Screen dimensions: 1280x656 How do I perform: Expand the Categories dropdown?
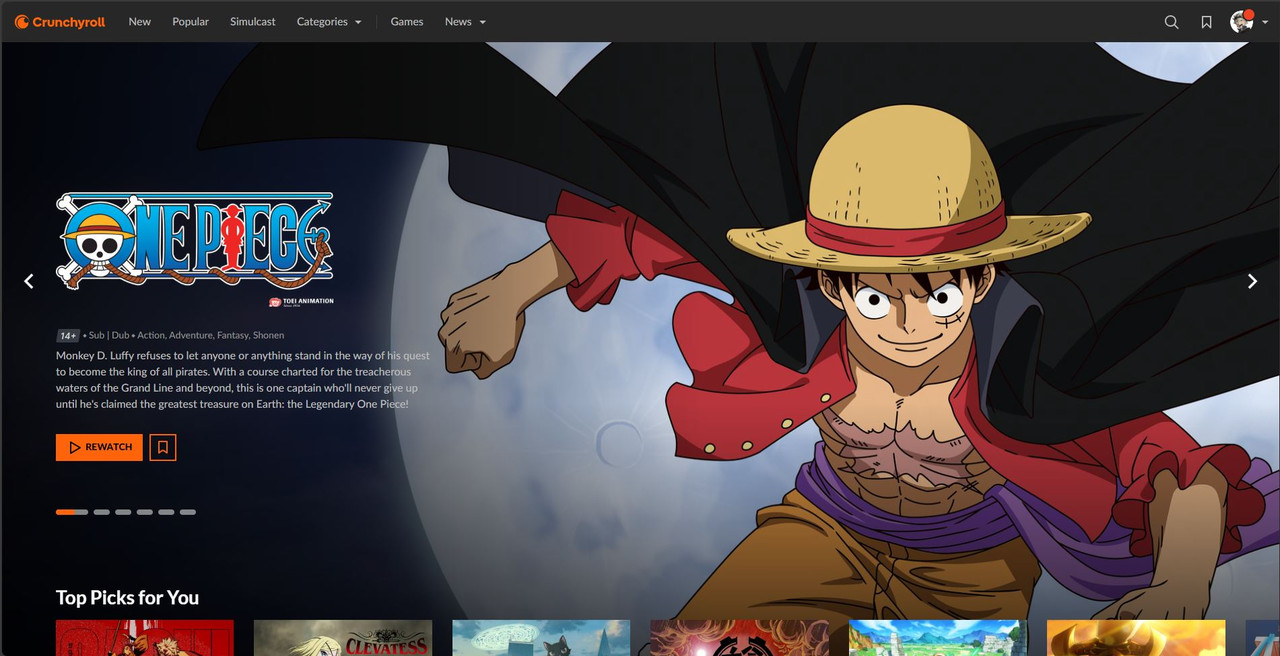329,21
